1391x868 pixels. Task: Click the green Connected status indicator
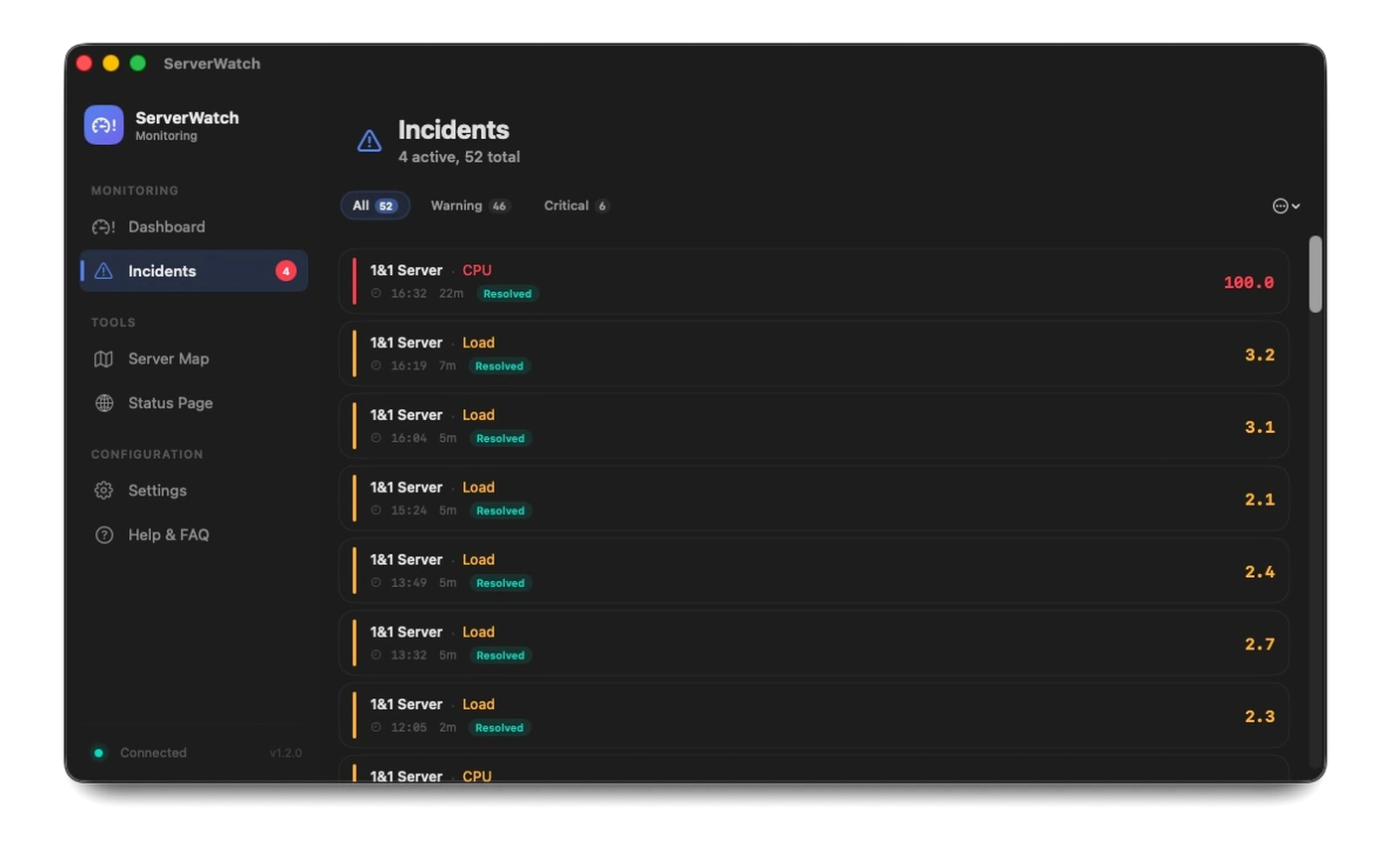tap(98, 753)
